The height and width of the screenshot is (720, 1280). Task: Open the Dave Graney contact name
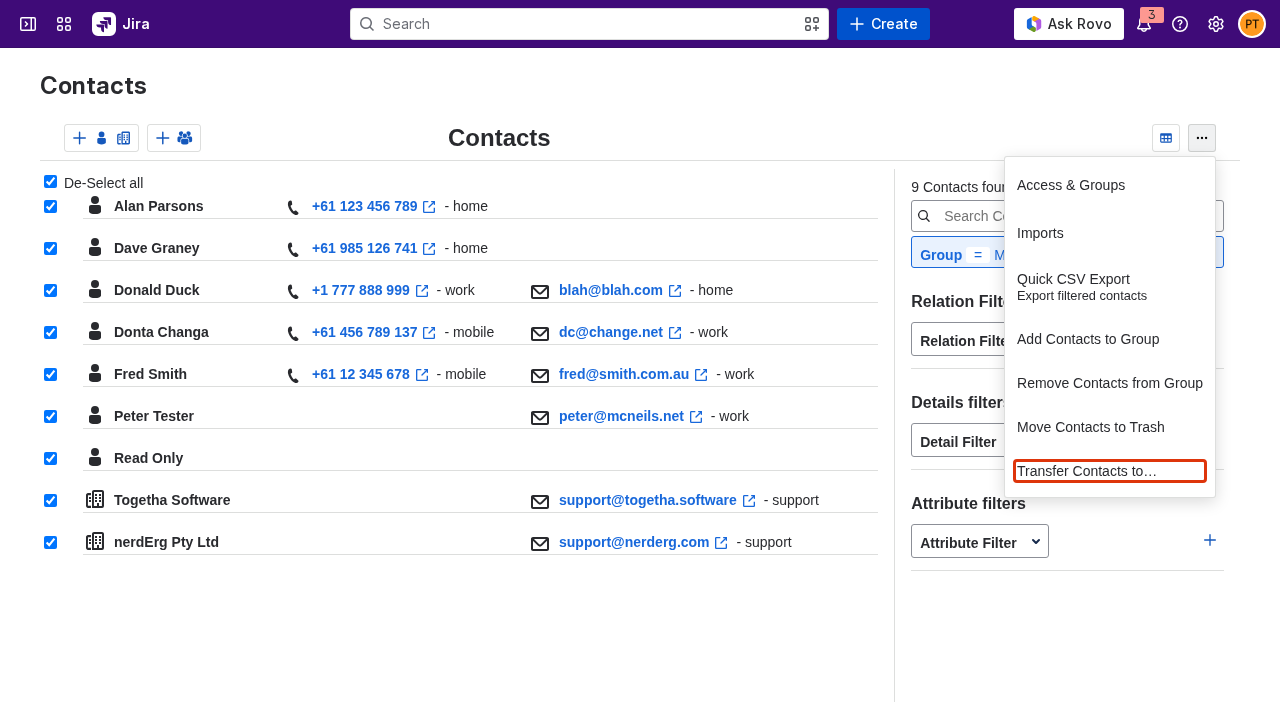(x=157, y=248)
